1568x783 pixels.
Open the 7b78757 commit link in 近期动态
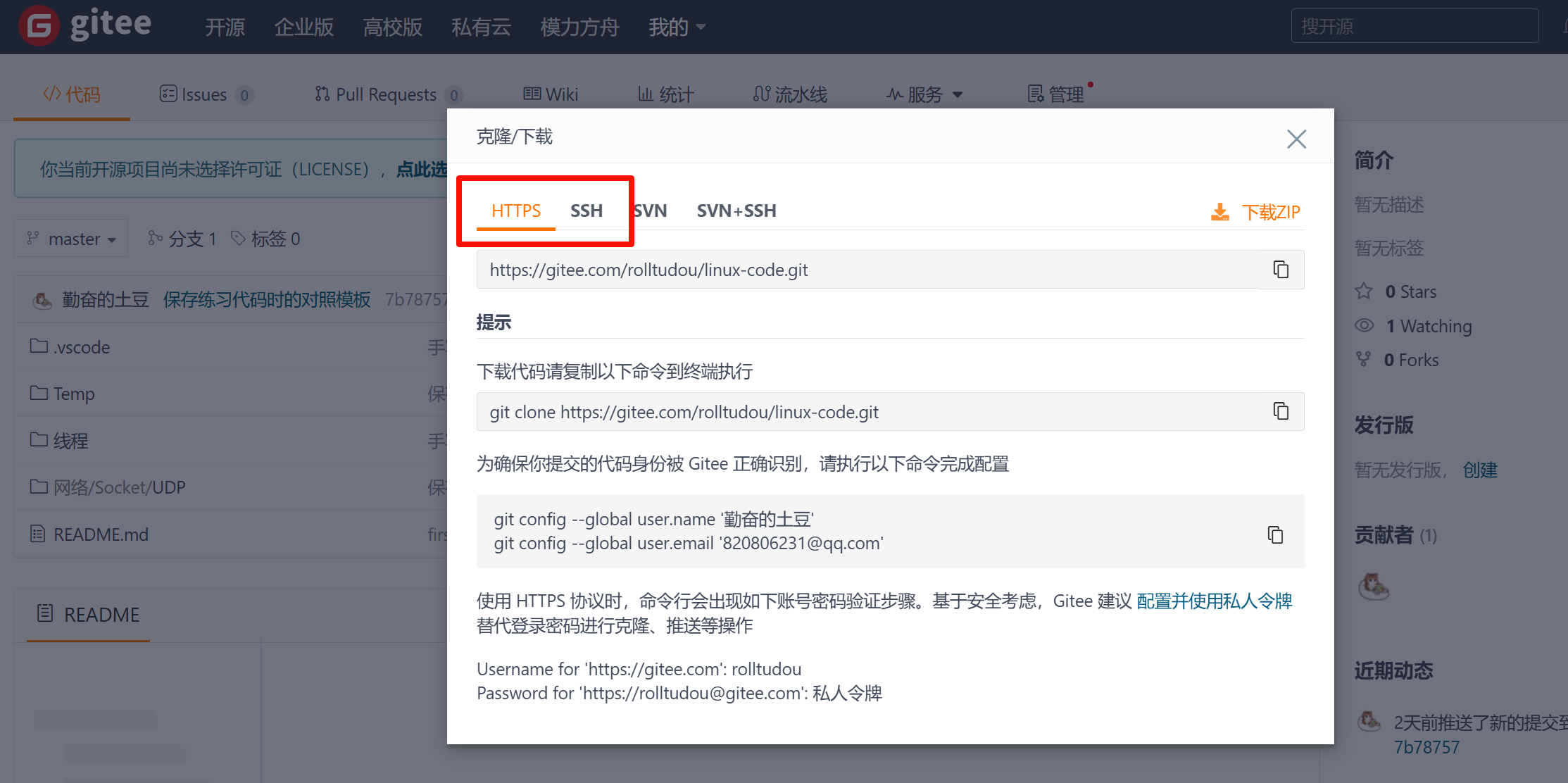[x=1427, y=747]
